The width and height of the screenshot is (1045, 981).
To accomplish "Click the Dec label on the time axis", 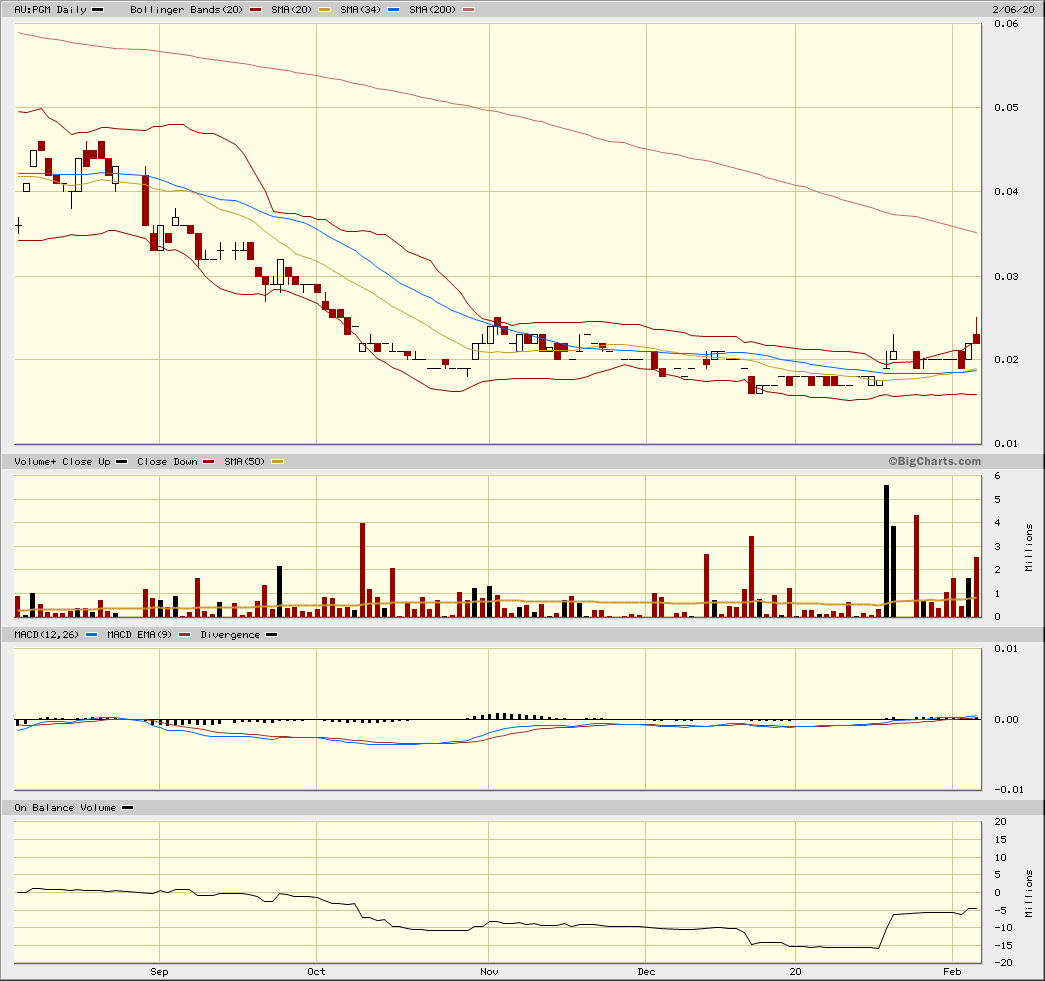I will (x=646, y=972).
